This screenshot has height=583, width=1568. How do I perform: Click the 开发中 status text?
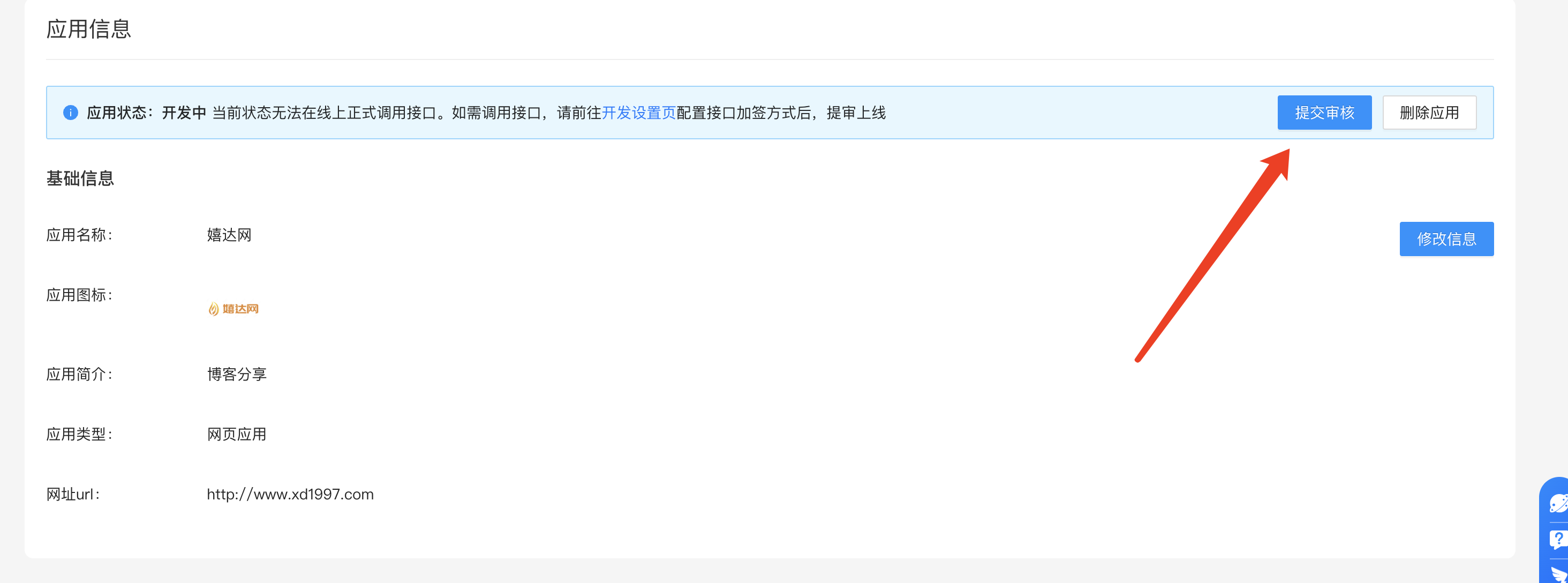click(x=184, y=112)
